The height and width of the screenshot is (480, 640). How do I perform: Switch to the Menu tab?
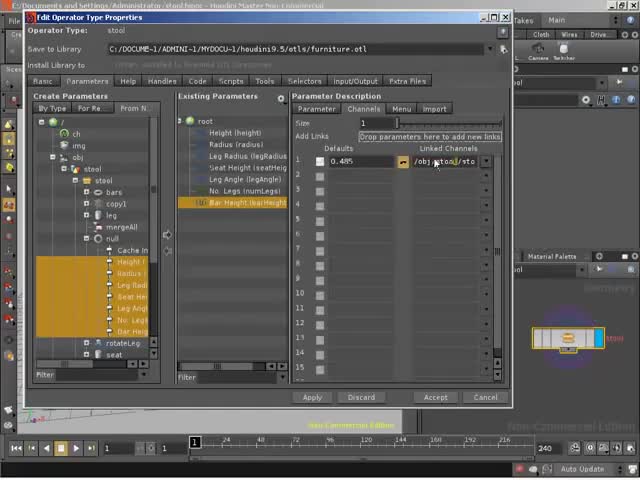tap(401, 109)
